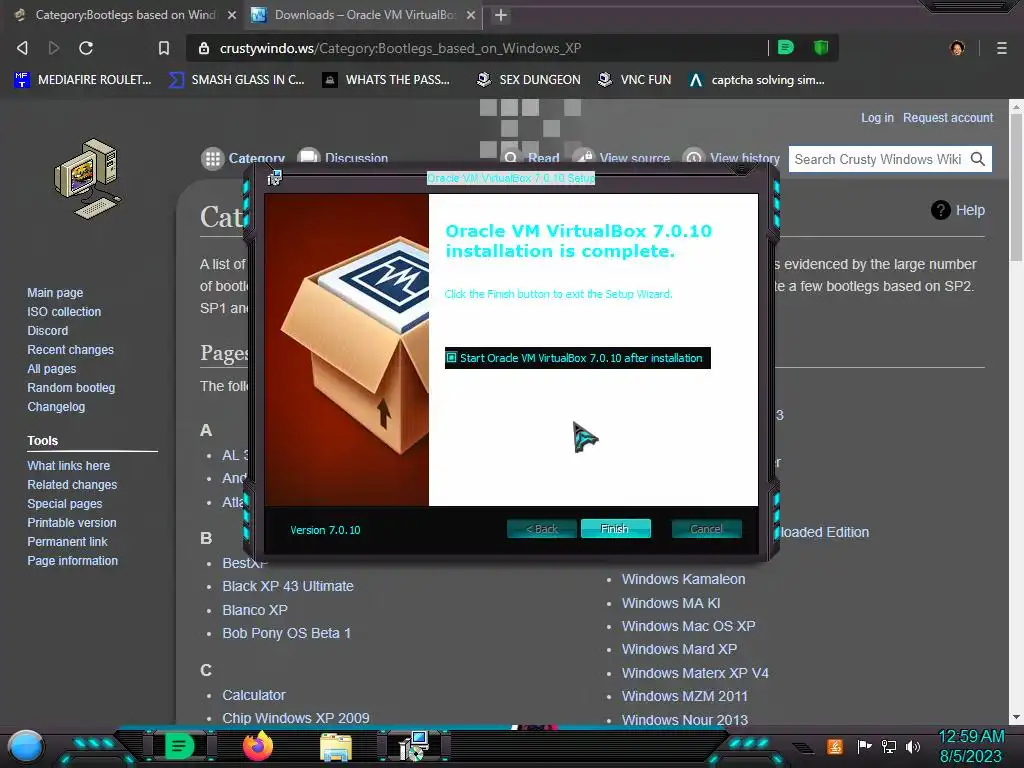Open VNC FUN bookmark
1024x768 pixels.
click(x=635, y=80)
